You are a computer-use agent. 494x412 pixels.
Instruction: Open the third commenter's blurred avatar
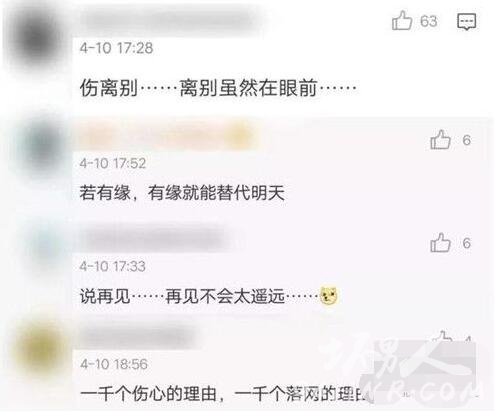(x=42, y=248)
